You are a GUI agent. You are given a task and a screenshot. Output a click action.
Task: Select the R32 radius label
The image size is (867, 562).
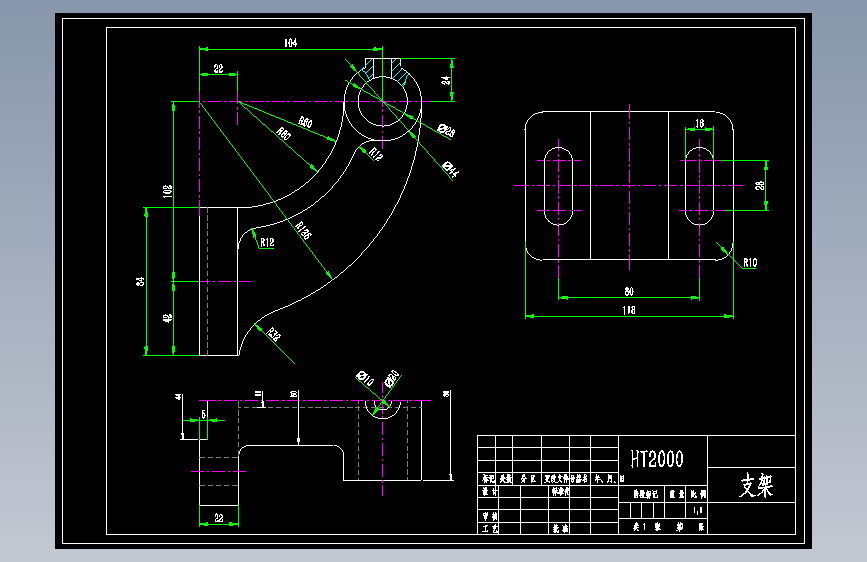(x=274, y=335)
